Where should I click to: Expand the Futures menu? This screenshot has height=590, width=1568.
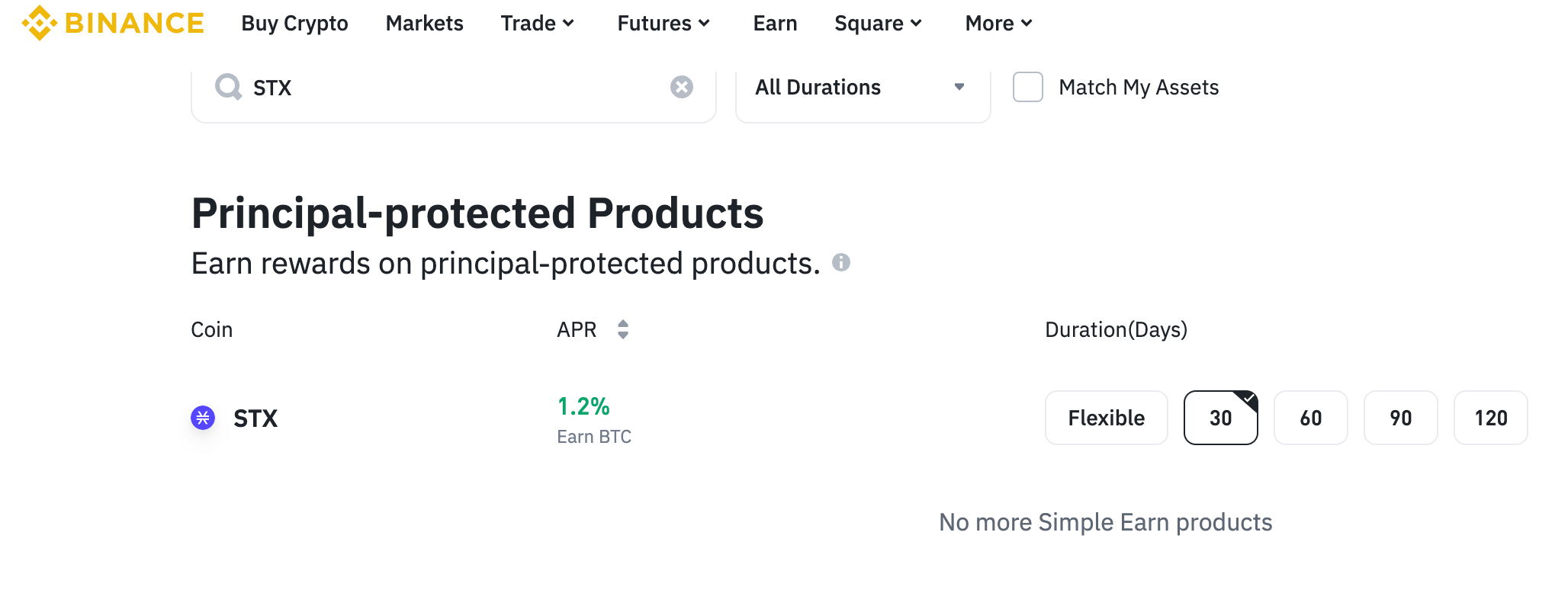click(x=662, y=23)
